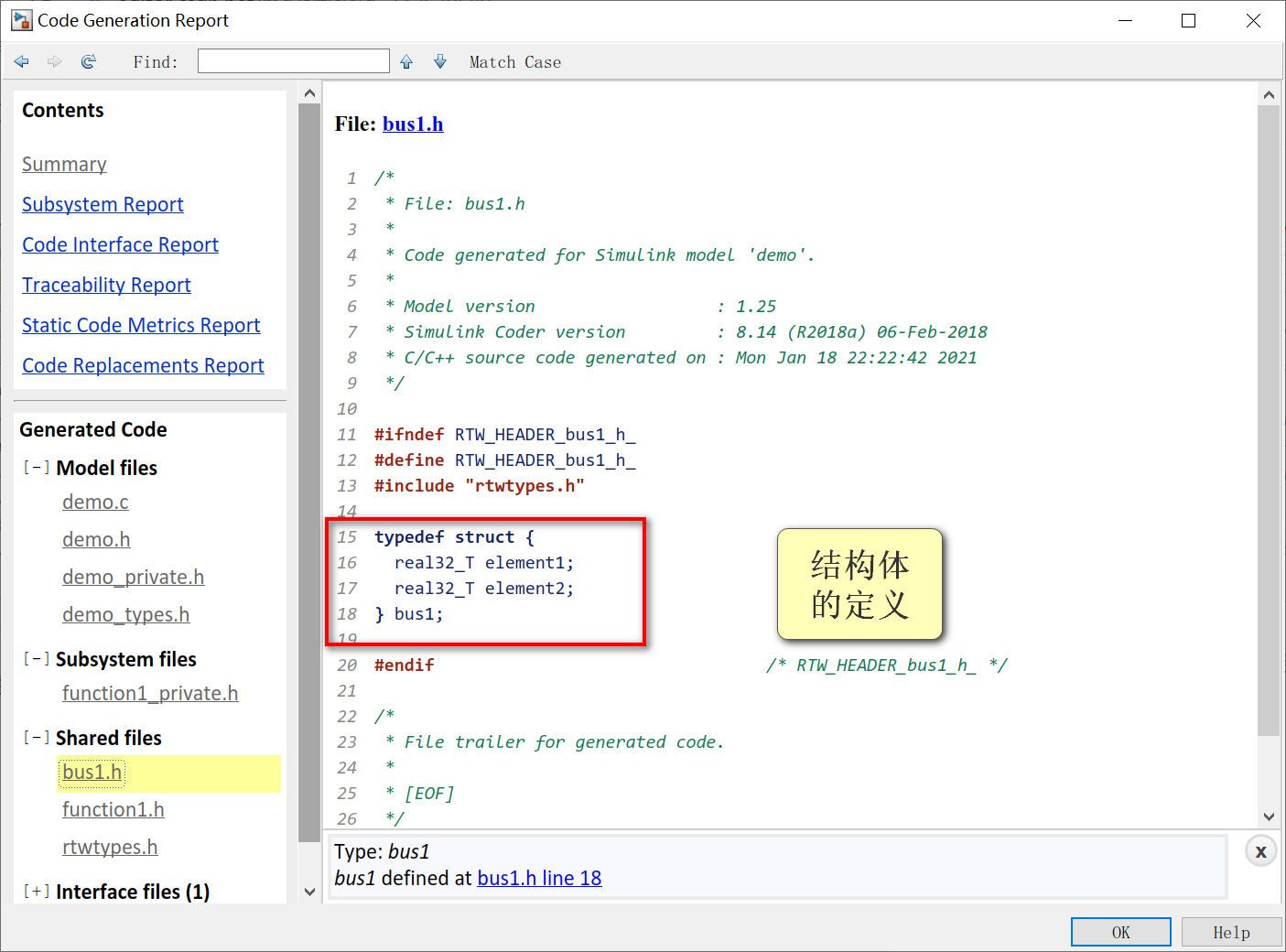Expand the Interface files section
Image resolution: width=1286 pixels, height=952 pixels.
pyautogui.click(x=36, y=891)
